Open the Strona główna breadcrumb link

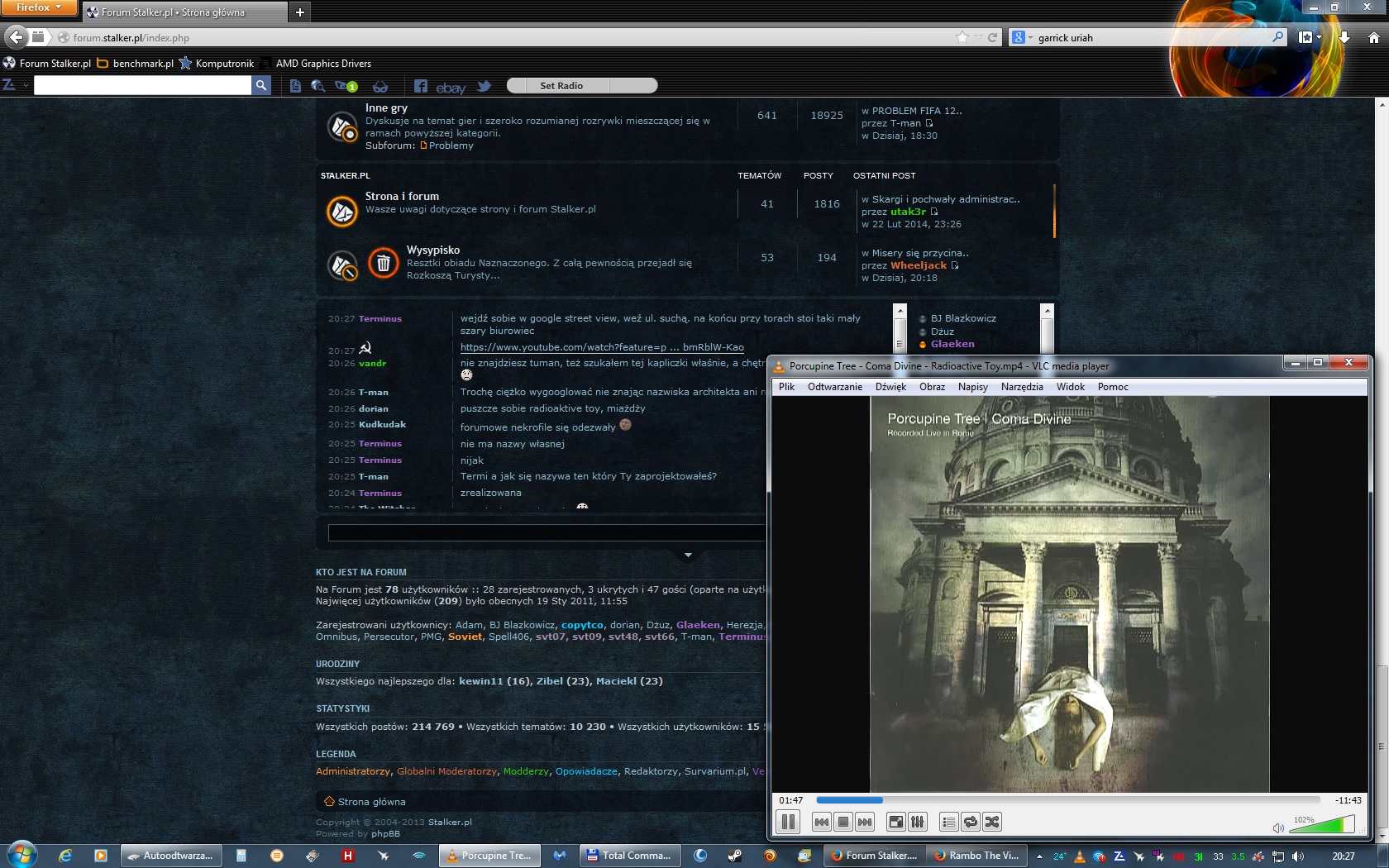coord(371,801)
